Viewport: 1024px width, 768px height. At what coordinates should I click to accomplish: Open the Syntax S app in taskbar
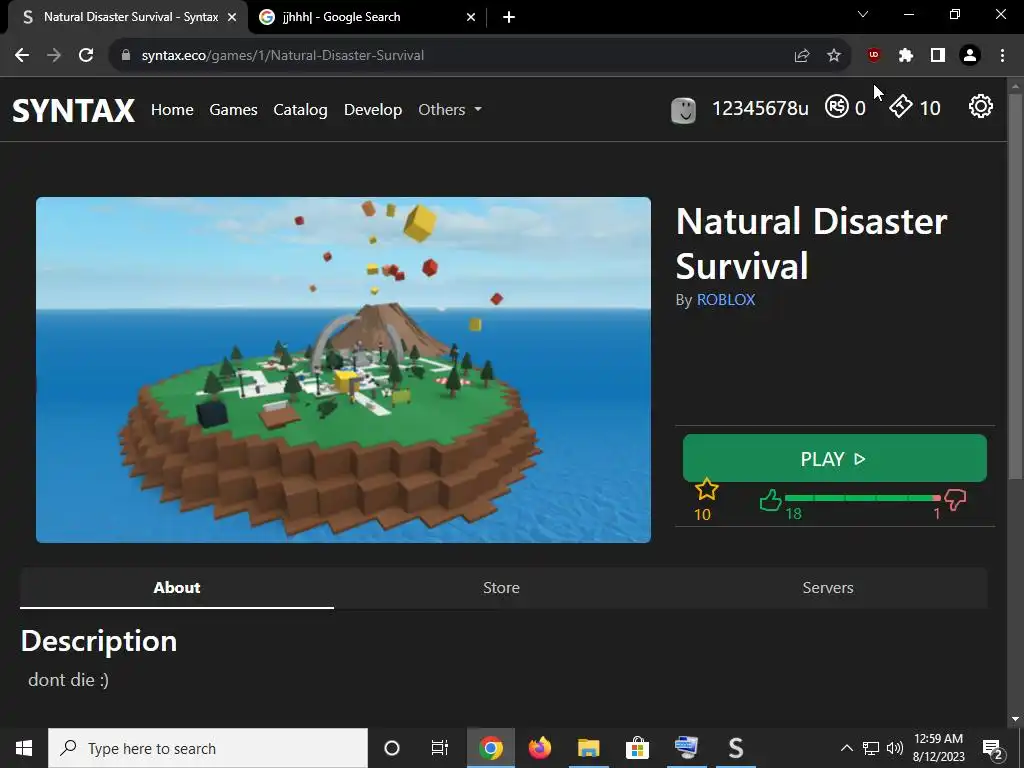pyautogui.click(x=735, y=748)
